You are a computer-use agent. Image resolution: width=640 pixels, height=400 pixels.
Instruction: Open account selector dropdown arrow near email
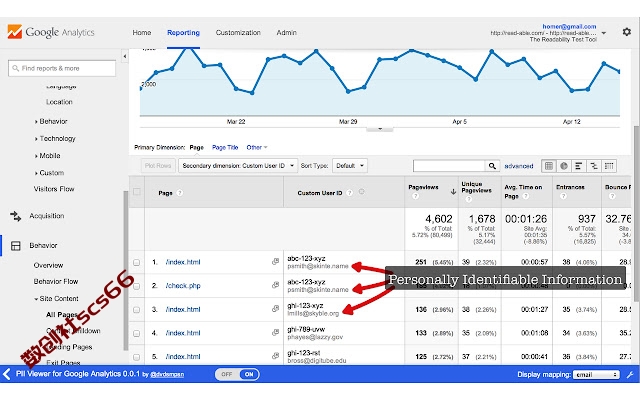[x=604, y=33]
